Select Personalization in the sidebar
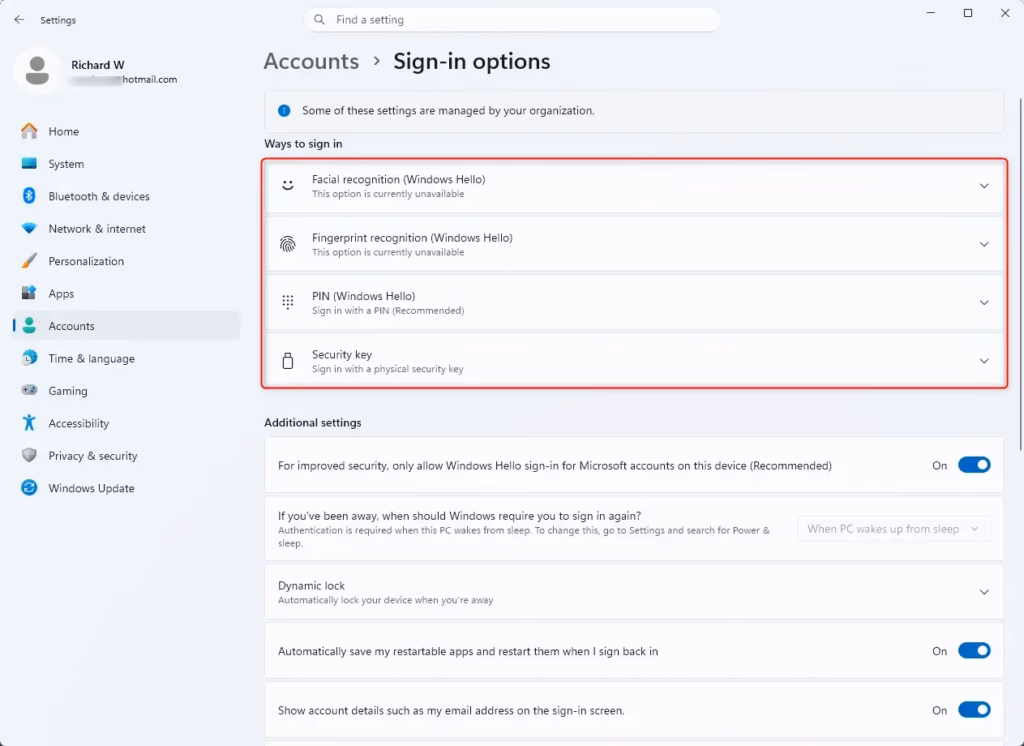 pyautogui.click(x=126, y=261)
